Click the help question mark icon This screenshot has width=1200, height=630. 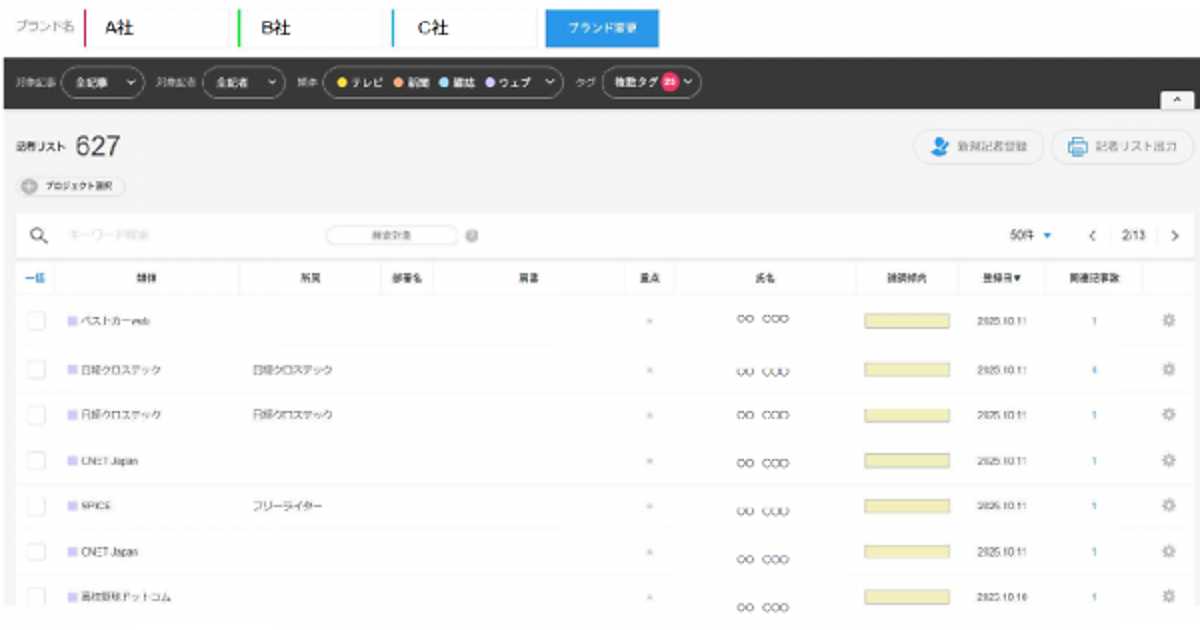click(471, 236)
